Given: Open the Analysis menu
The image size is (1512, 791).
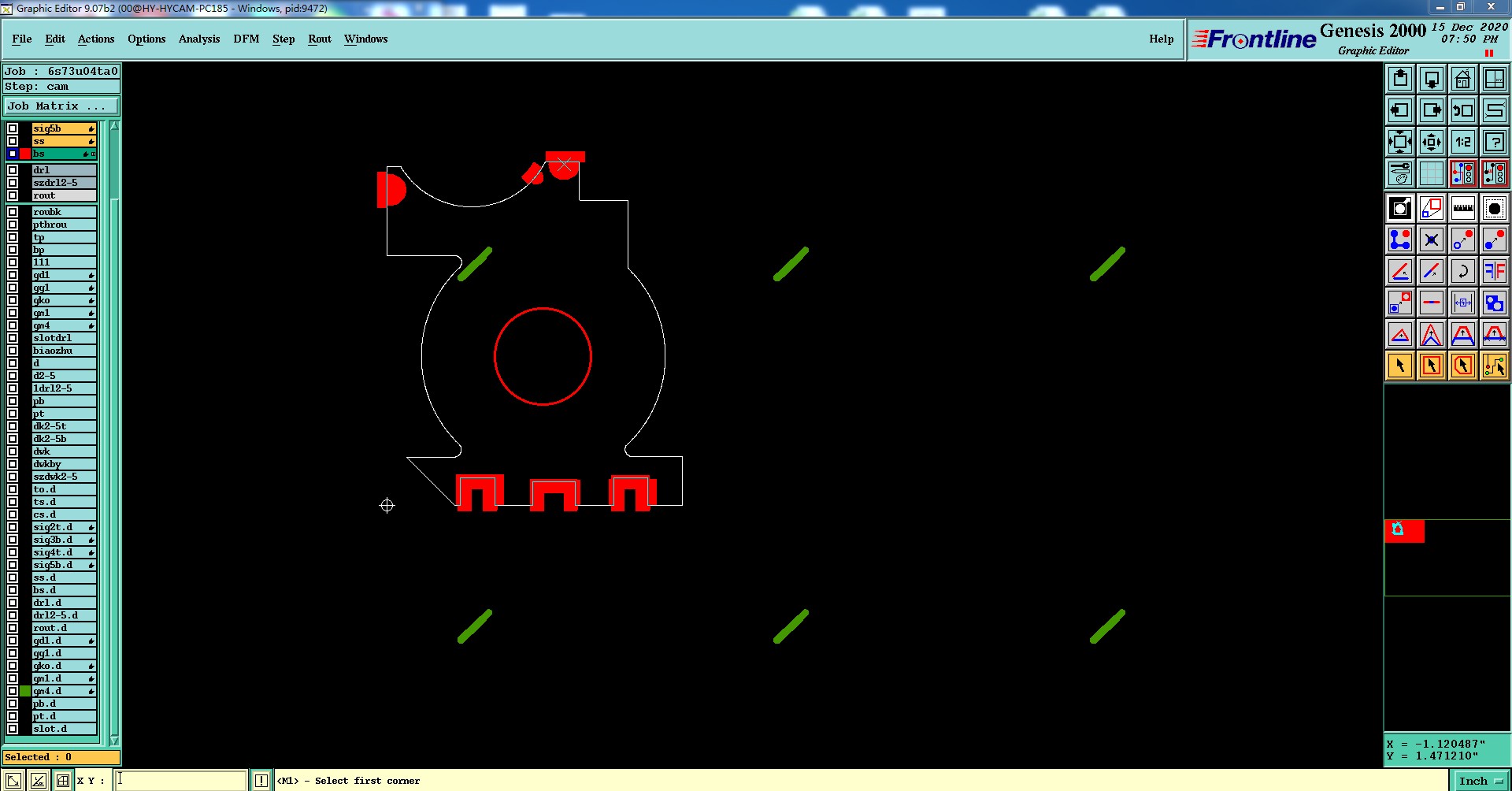Looking at the screenshot, I should coord(199,39).
